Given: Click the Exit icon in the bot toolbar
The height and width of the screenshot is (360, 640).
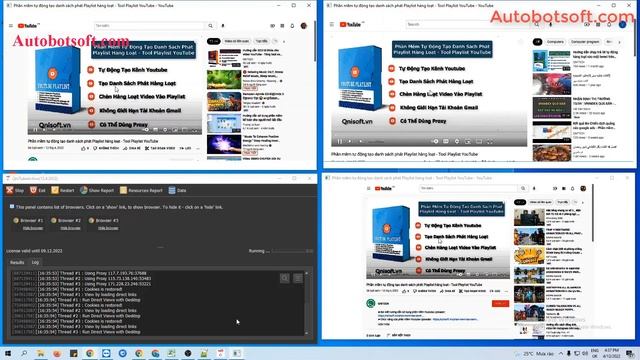Looking at the screenshot, I should click(33, 190).
